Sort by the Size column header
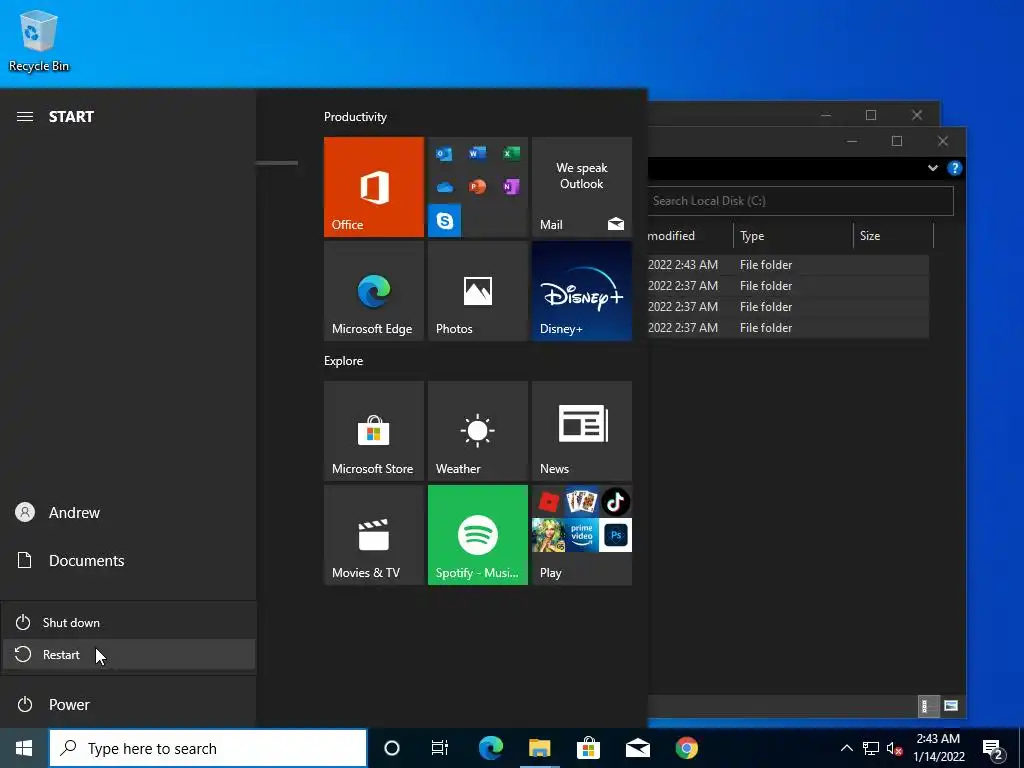1024x768 pixels. pyautogui.click(x=893, y=236)
